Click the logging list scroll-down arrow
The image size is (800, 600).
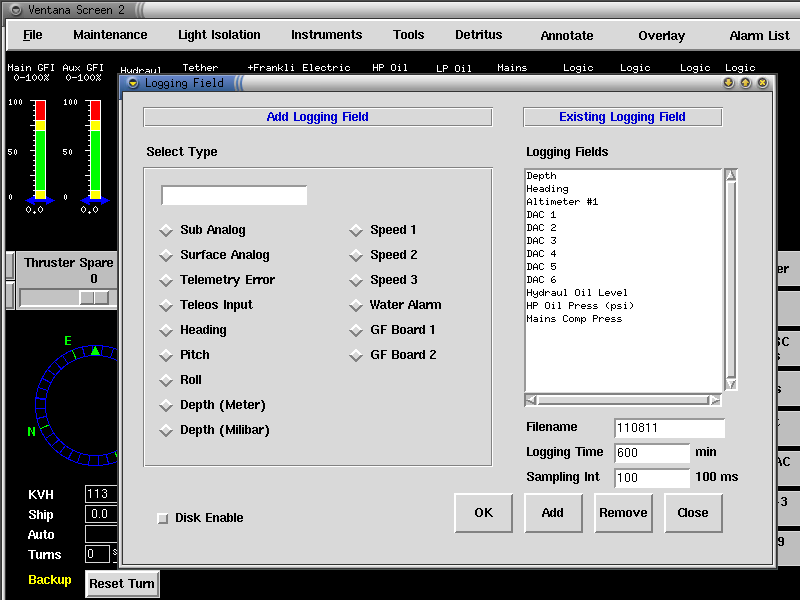tap(731, 384)
